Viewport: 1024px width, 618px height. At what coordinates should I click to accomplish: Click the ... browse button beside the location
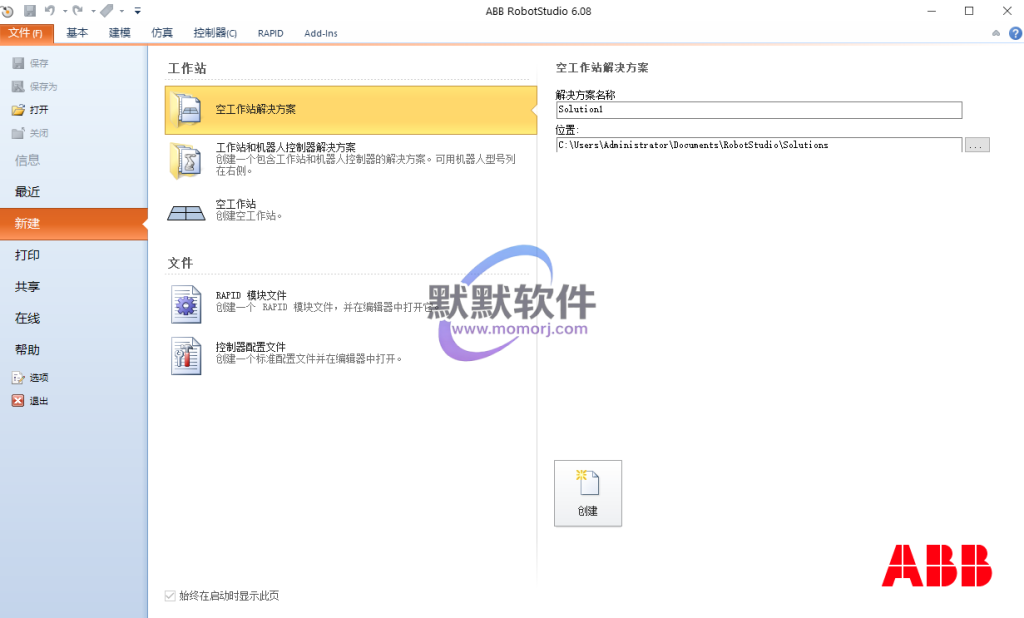pyautogui.click(x=977, y=145)
